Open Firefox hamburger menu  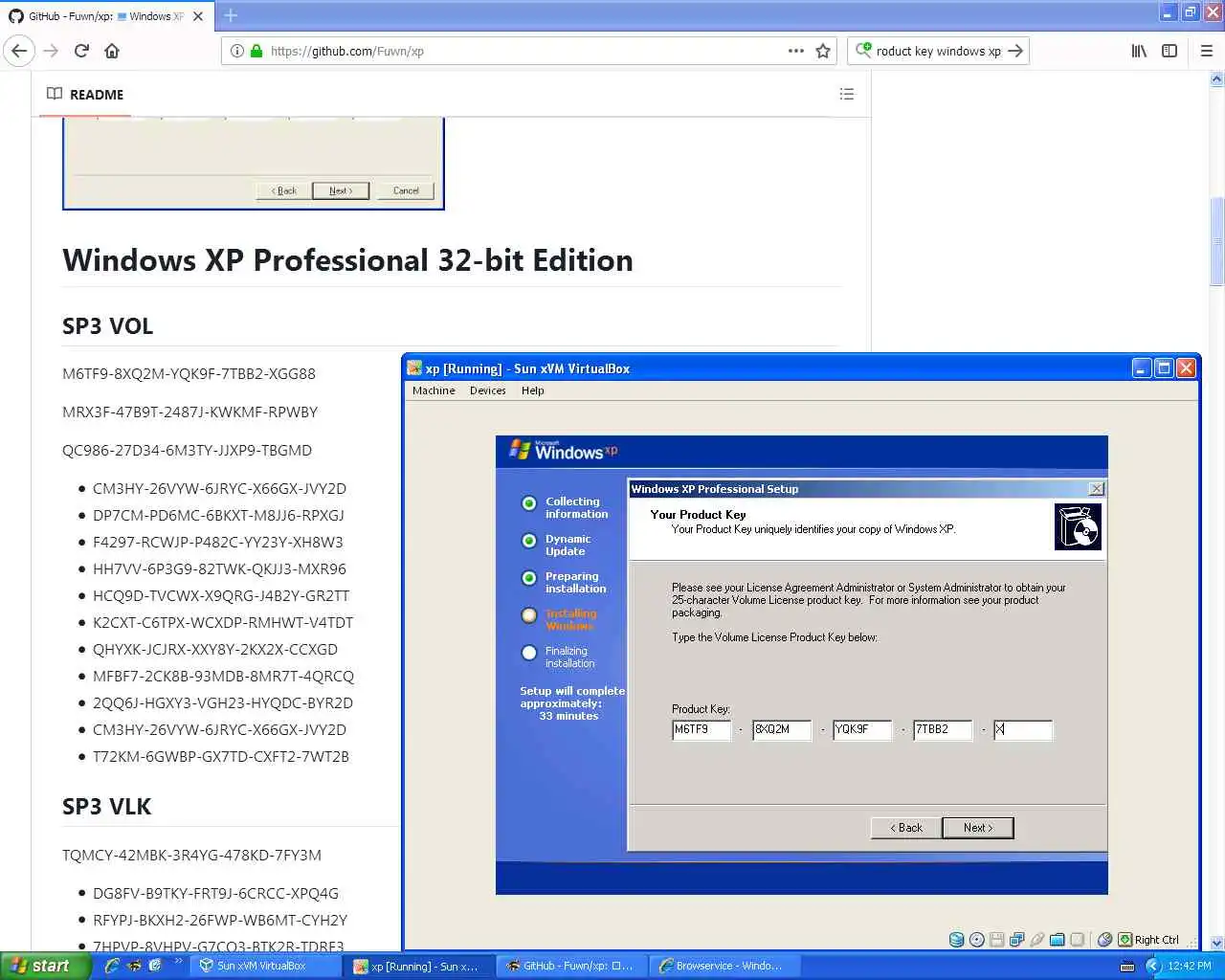pos(1207,51)
